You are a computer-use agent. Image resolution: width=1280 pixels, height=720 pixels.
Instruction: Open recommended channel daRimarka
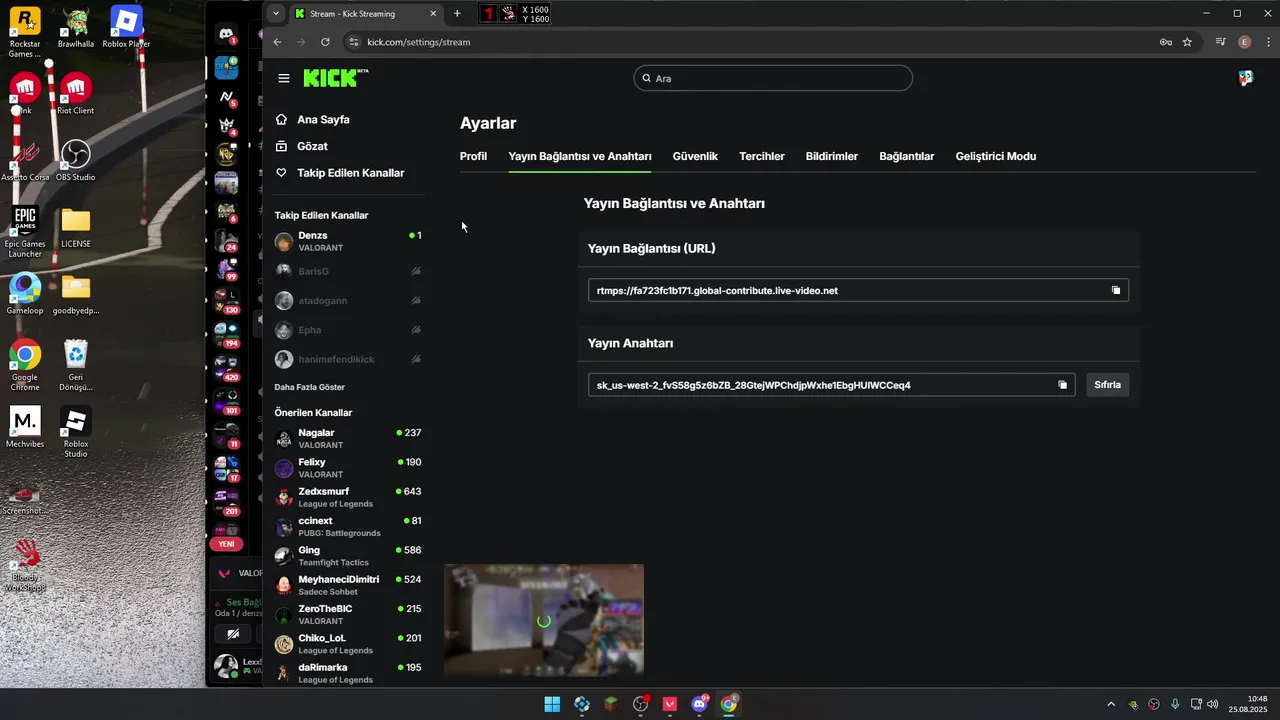pos(348,672)
